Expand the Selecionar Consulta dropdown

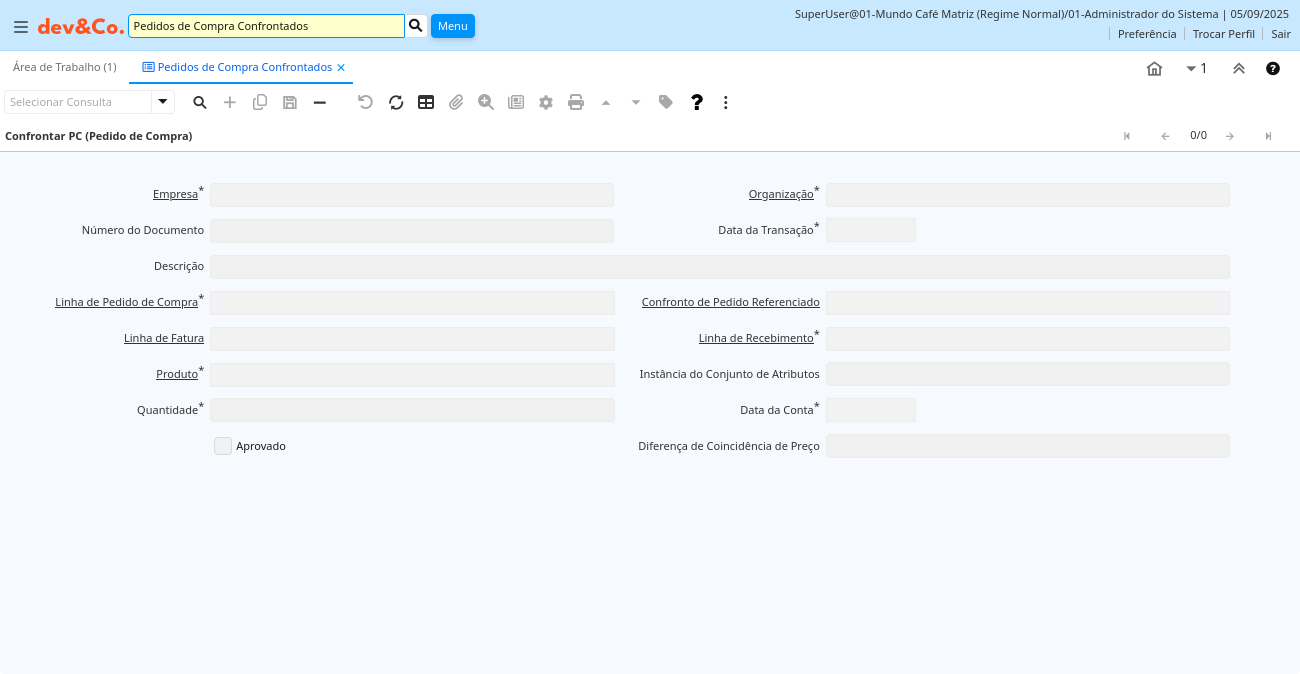[x=162, y=102]
